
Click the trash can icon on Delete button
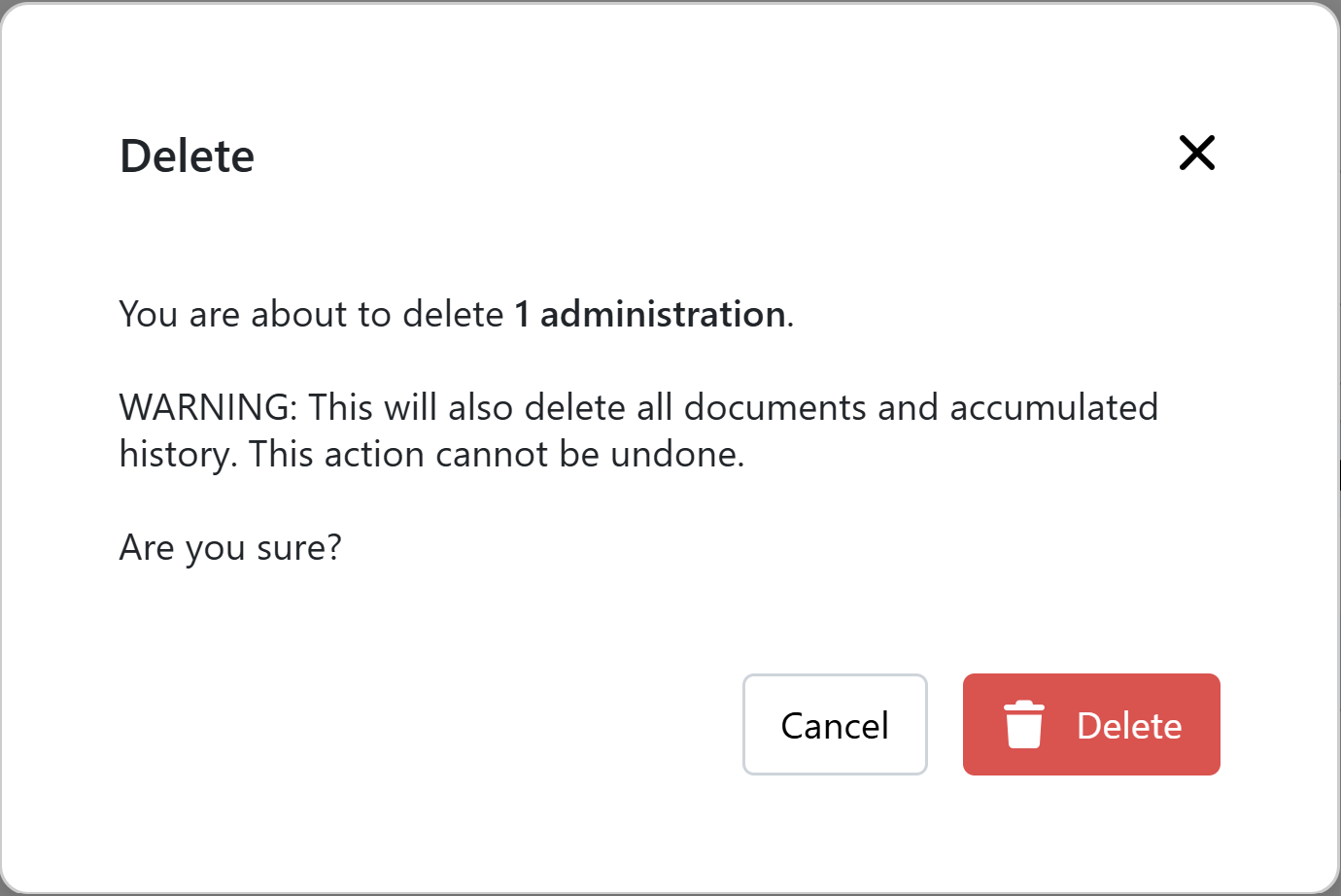tap(1023, 725)
